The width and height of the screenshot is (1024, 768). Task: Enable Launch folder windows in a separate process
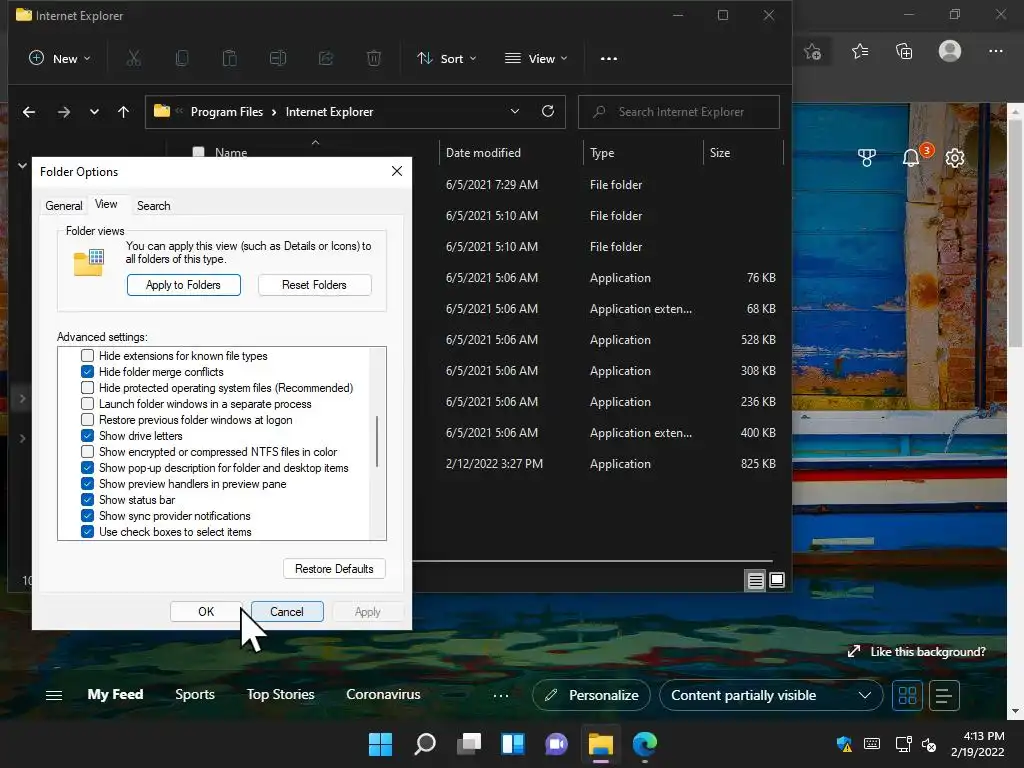pyautogui.click(x=88, y=404)
